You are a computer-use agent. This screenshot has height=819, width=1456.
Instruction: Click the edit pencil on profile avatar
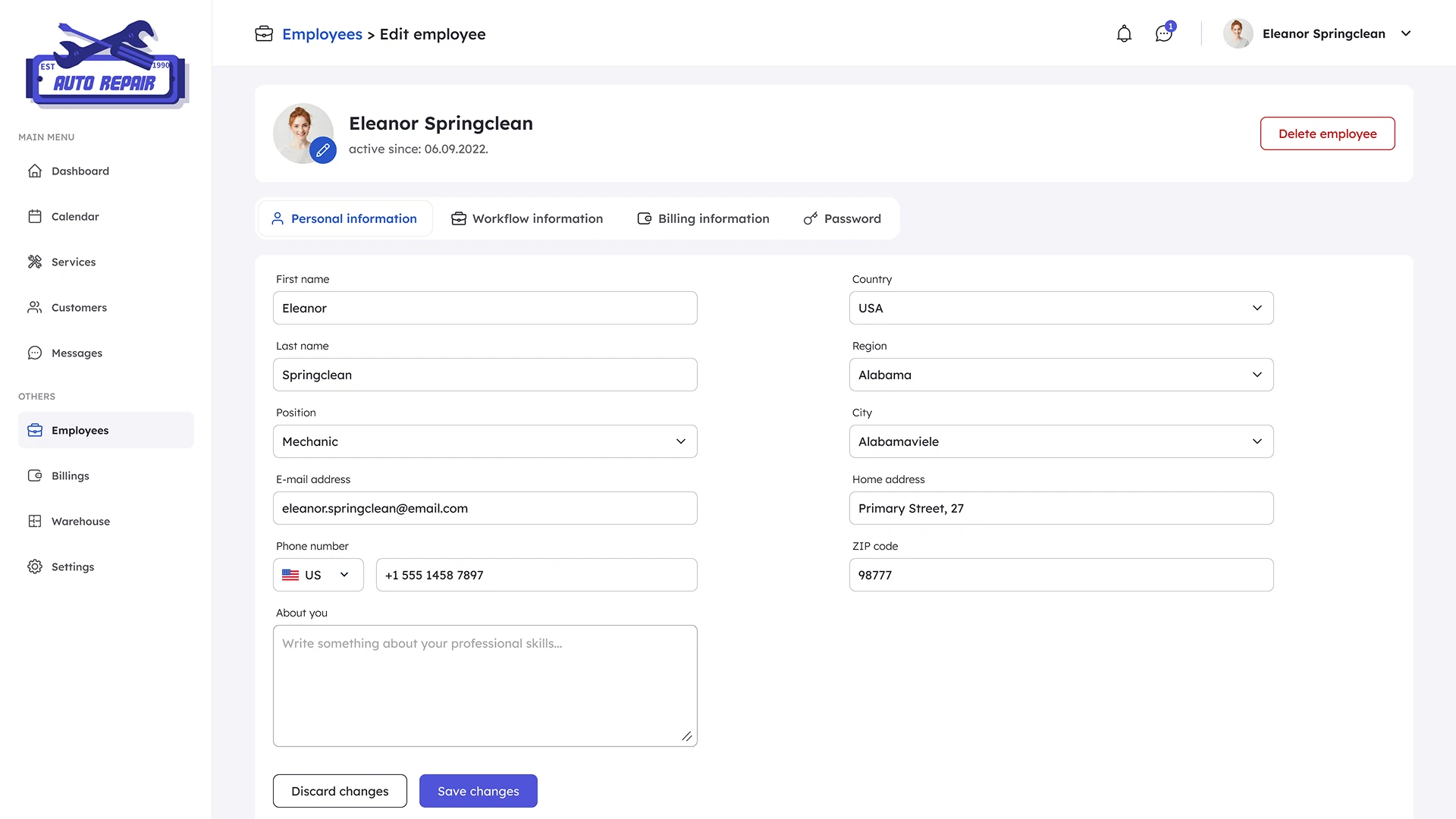[x=324, y=150]
